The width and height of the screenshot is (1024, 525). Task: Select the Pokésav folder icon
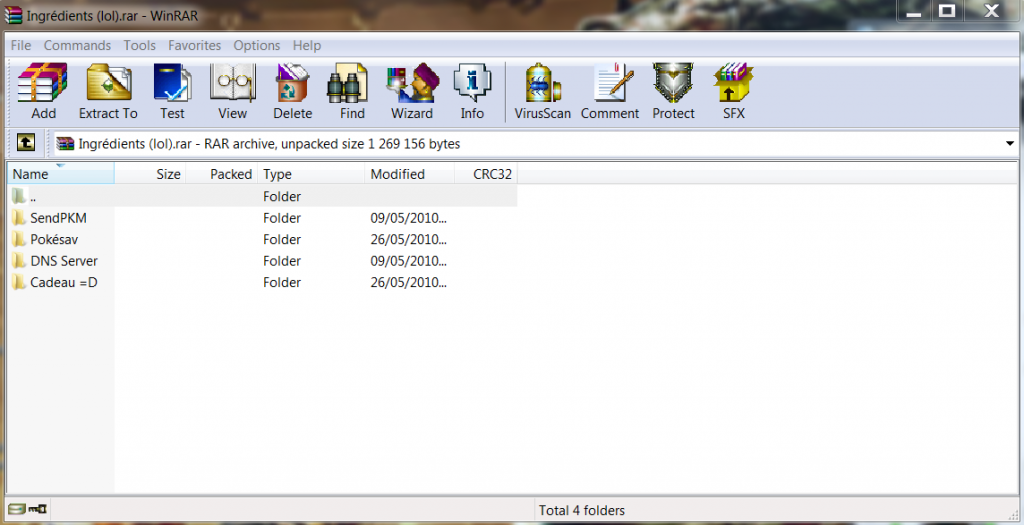(x=19, y=239)
